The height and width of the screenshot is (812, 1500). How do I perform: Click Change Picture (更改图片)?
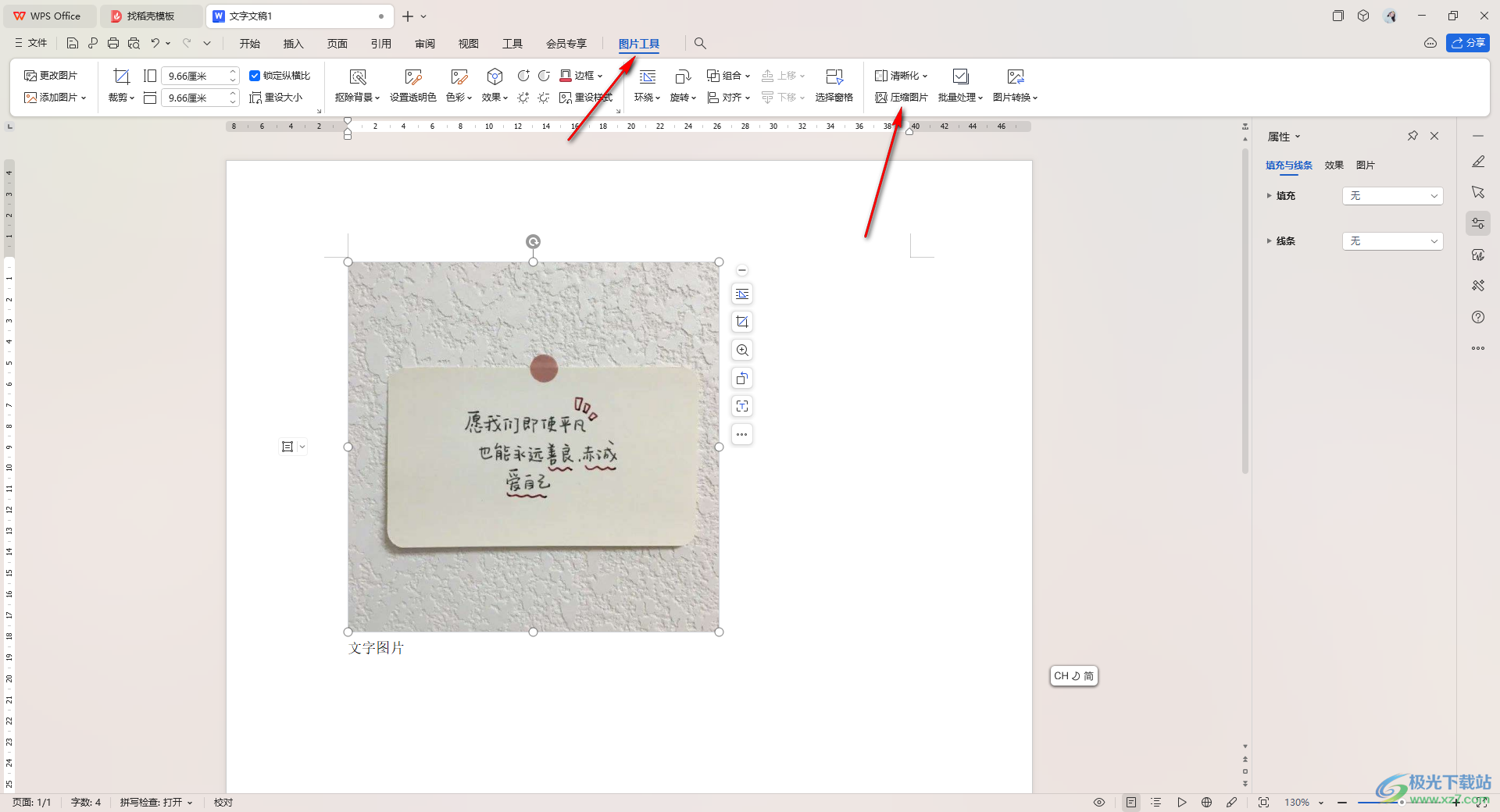coord(51,76)
